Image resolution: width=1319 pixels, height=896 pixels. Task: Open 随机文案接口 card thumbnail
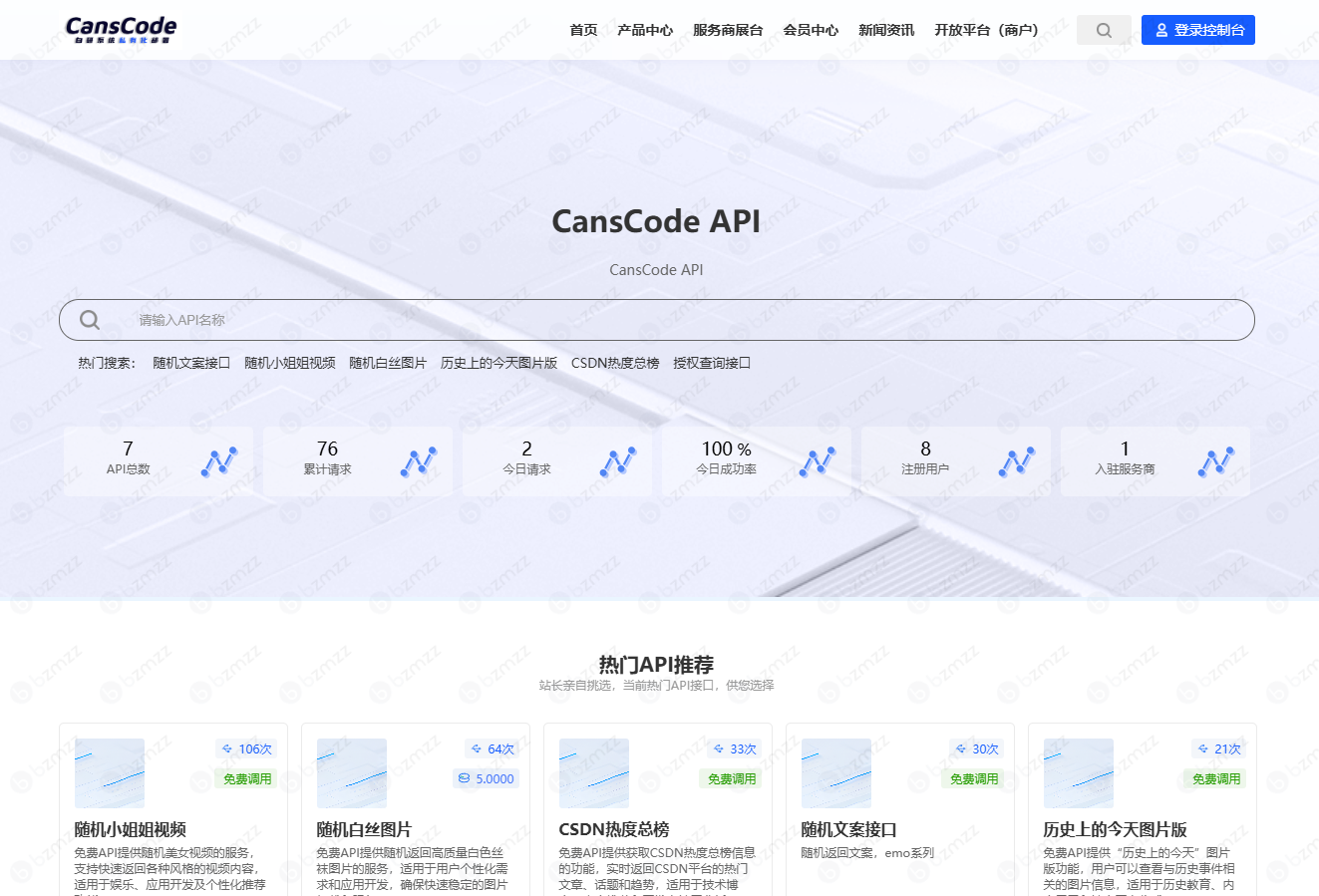click(x=836, y=773)
